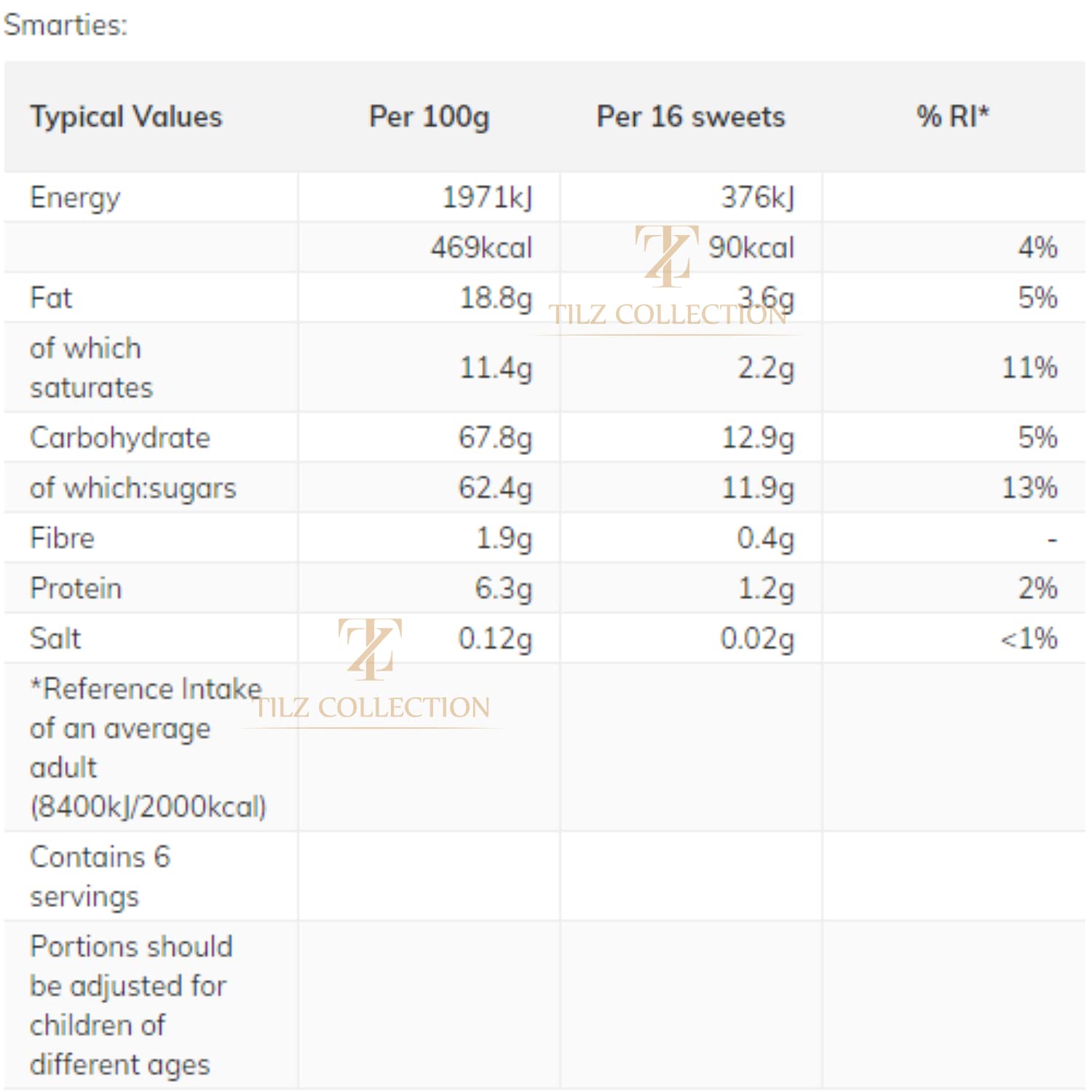The width and height of the screenshot is (1092, 1092).
Task: Select the 11.4g saturates value
Action: coord(496,368)
